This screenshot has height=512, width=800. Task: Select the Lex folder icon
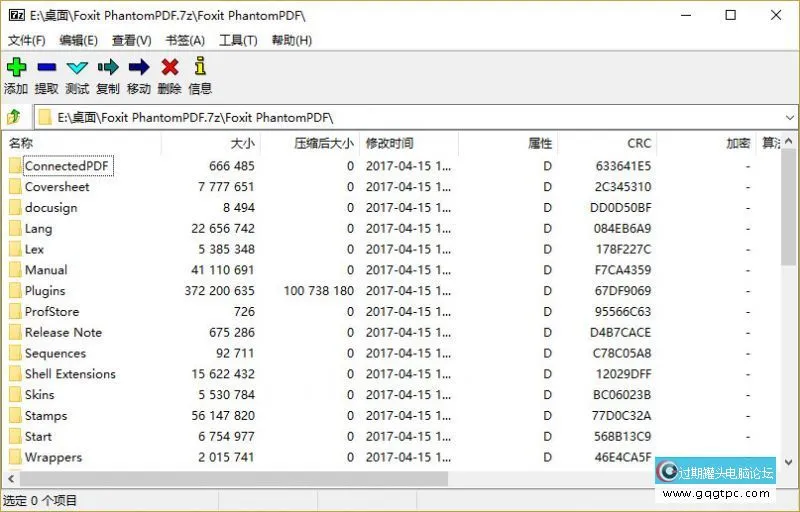point(15,249)
